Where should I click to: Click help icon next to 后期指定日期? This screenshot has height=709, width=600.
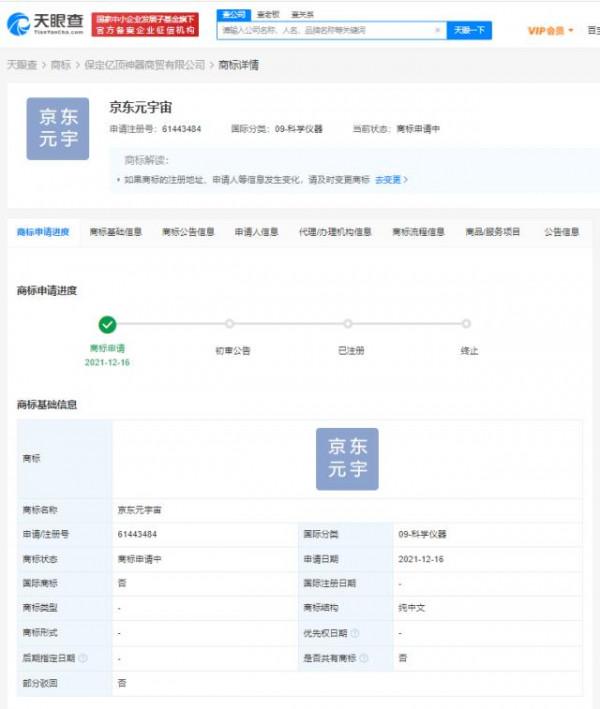pyautogui.click(x=83, y=658)
